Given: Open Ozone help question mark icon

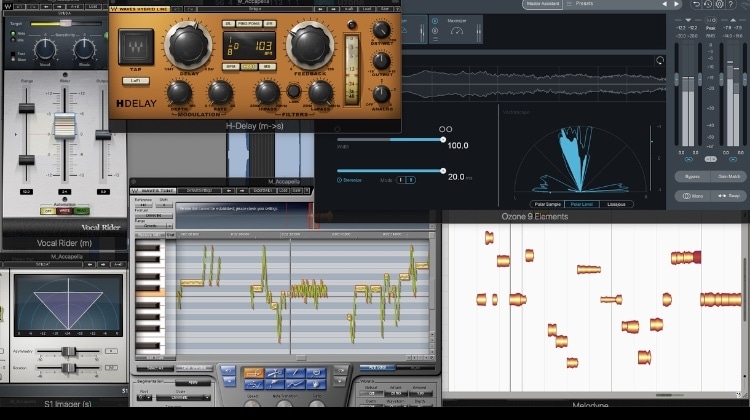Looking at the screenshot, I should tap(731, 4).
